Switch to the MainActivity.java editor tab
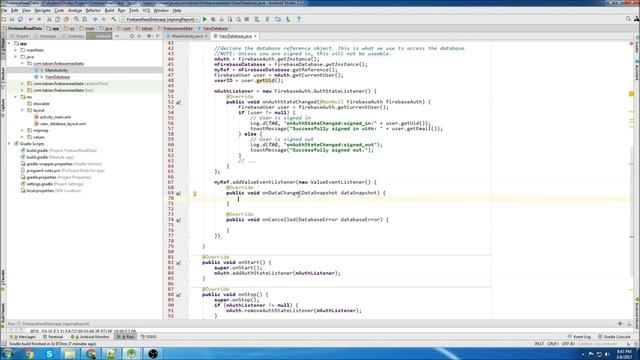640x360 pixels. 187,36
